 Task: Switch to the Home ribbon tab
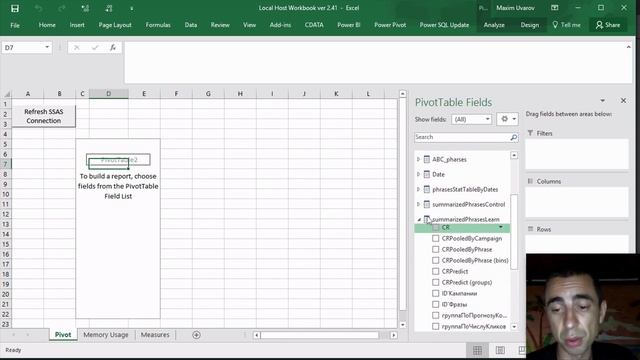click(47, 25)
